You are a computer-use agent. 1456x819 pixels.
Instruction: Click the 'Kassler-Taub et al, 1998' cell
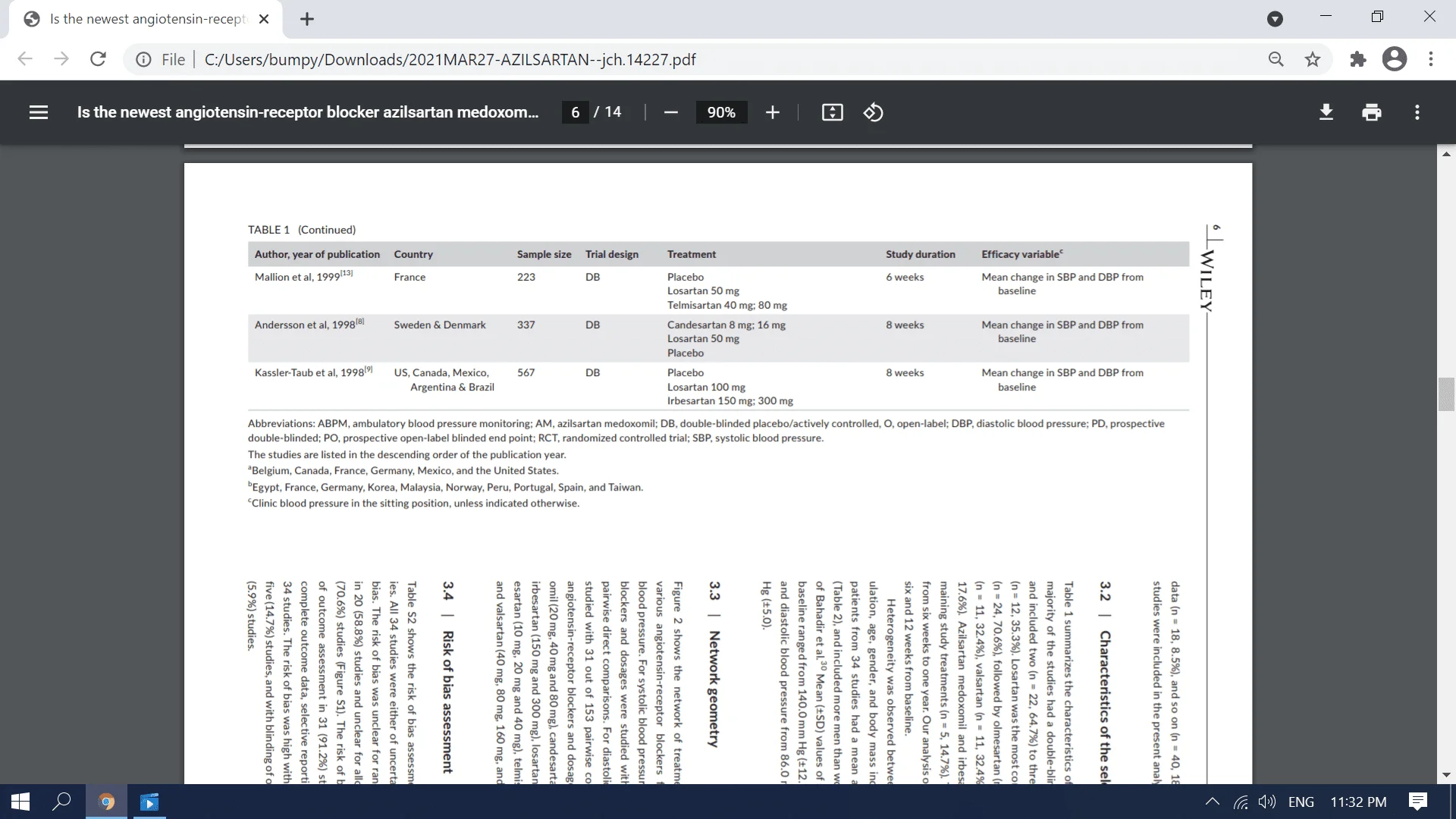(x=313, y=372)
